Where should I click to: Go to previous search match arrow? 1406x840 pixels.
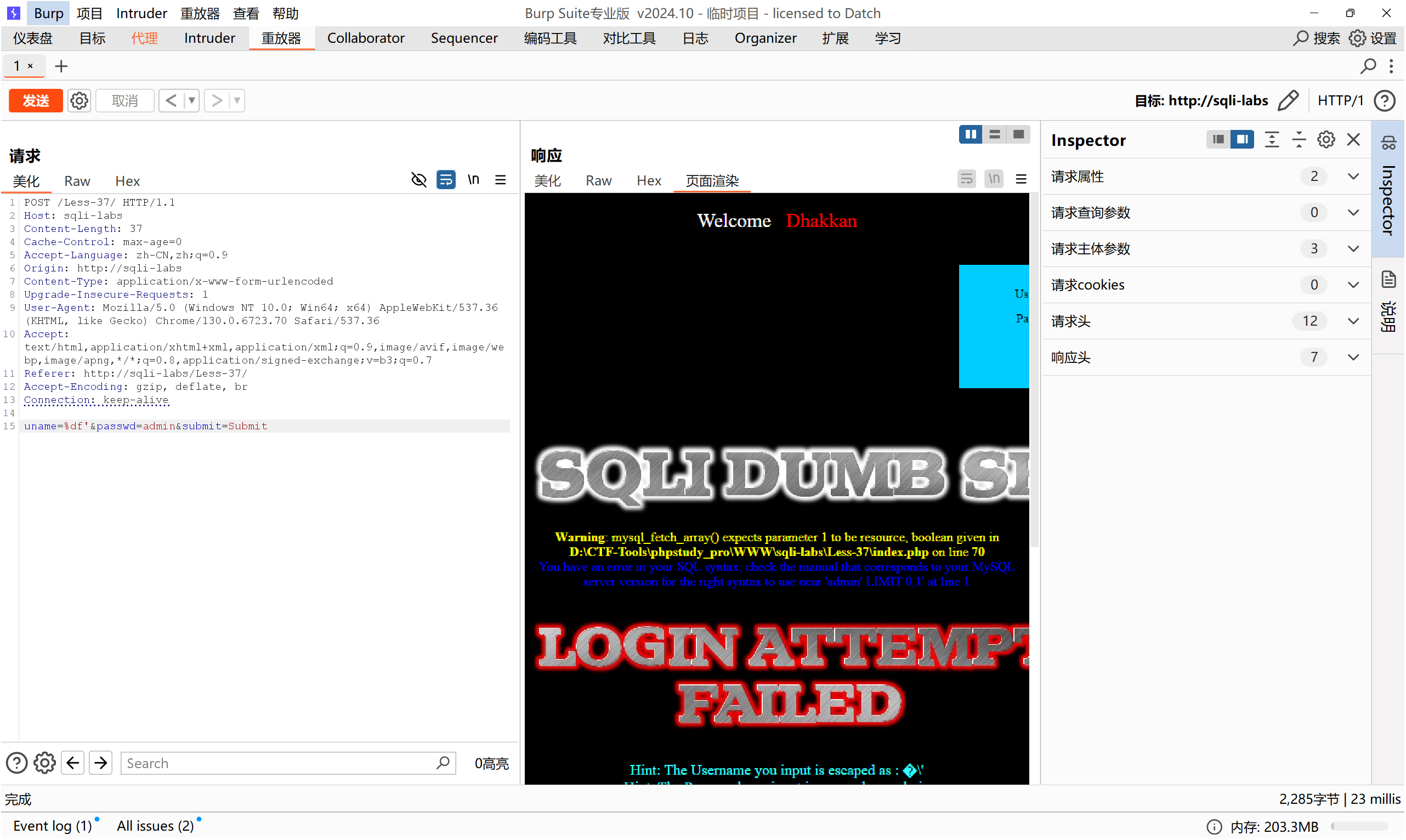coord(73,763)
